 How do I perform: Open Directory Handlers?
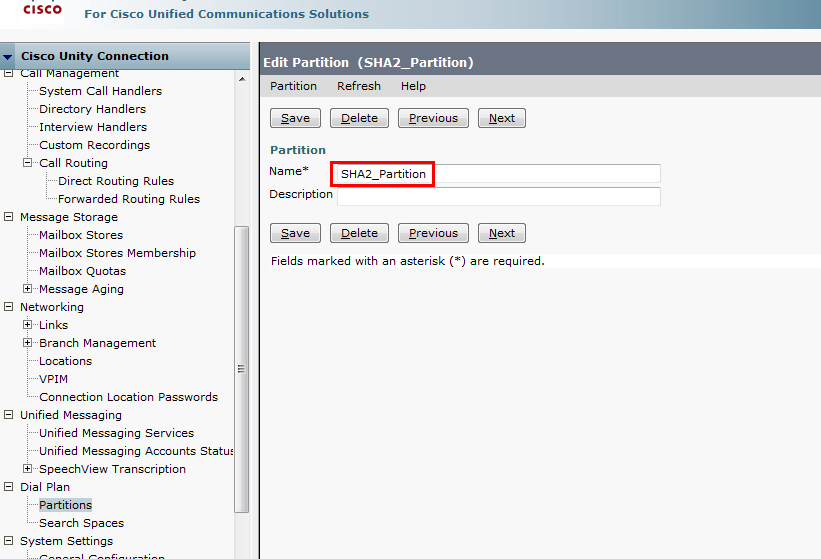point(93,109)
